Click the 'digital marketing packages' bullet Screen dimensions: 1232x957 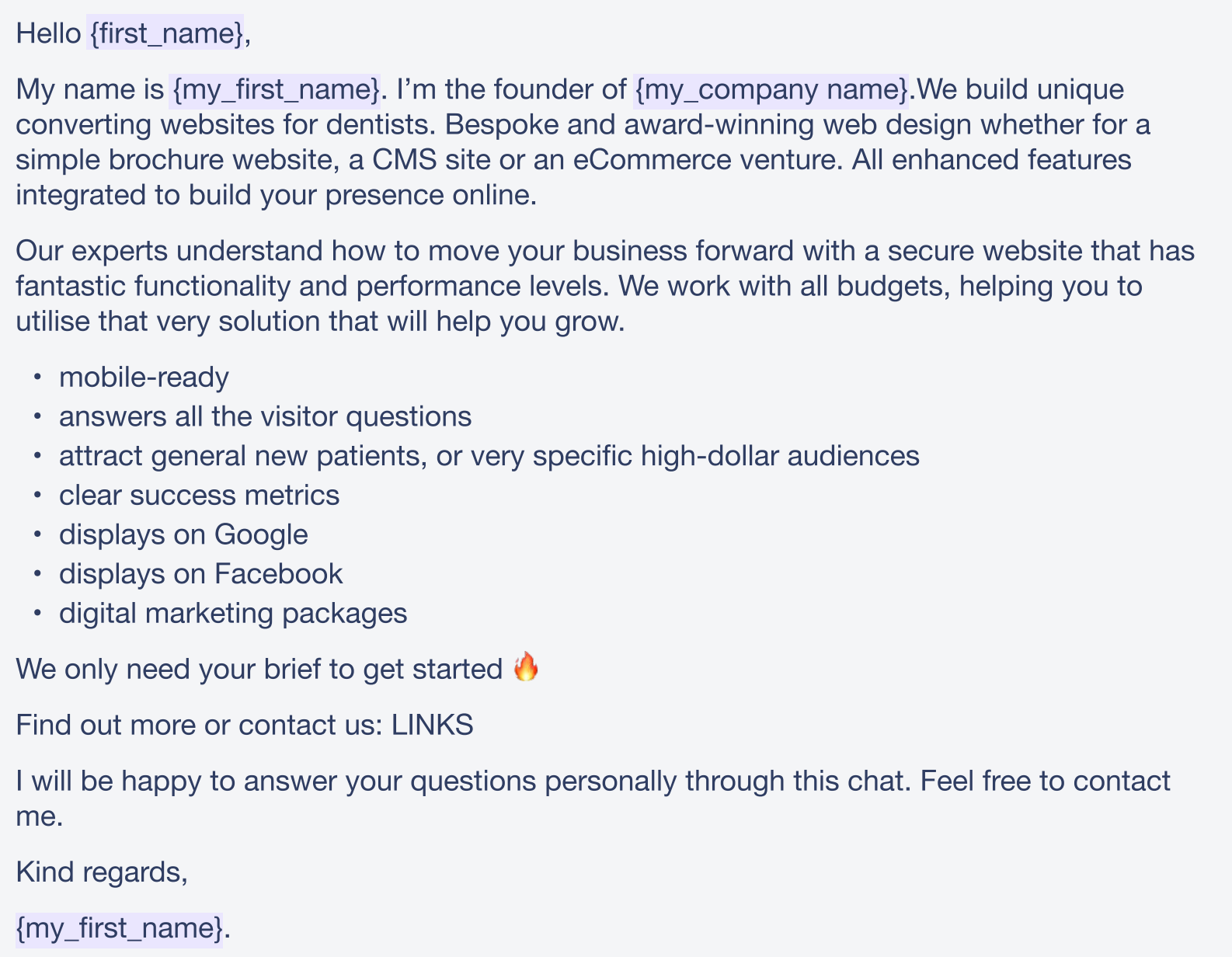(233, 614)
